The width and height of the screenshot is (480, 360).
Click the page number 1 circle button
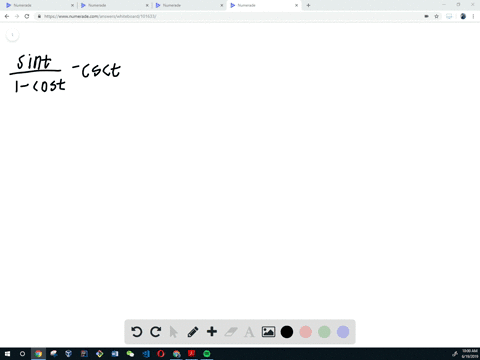[13, 35]
